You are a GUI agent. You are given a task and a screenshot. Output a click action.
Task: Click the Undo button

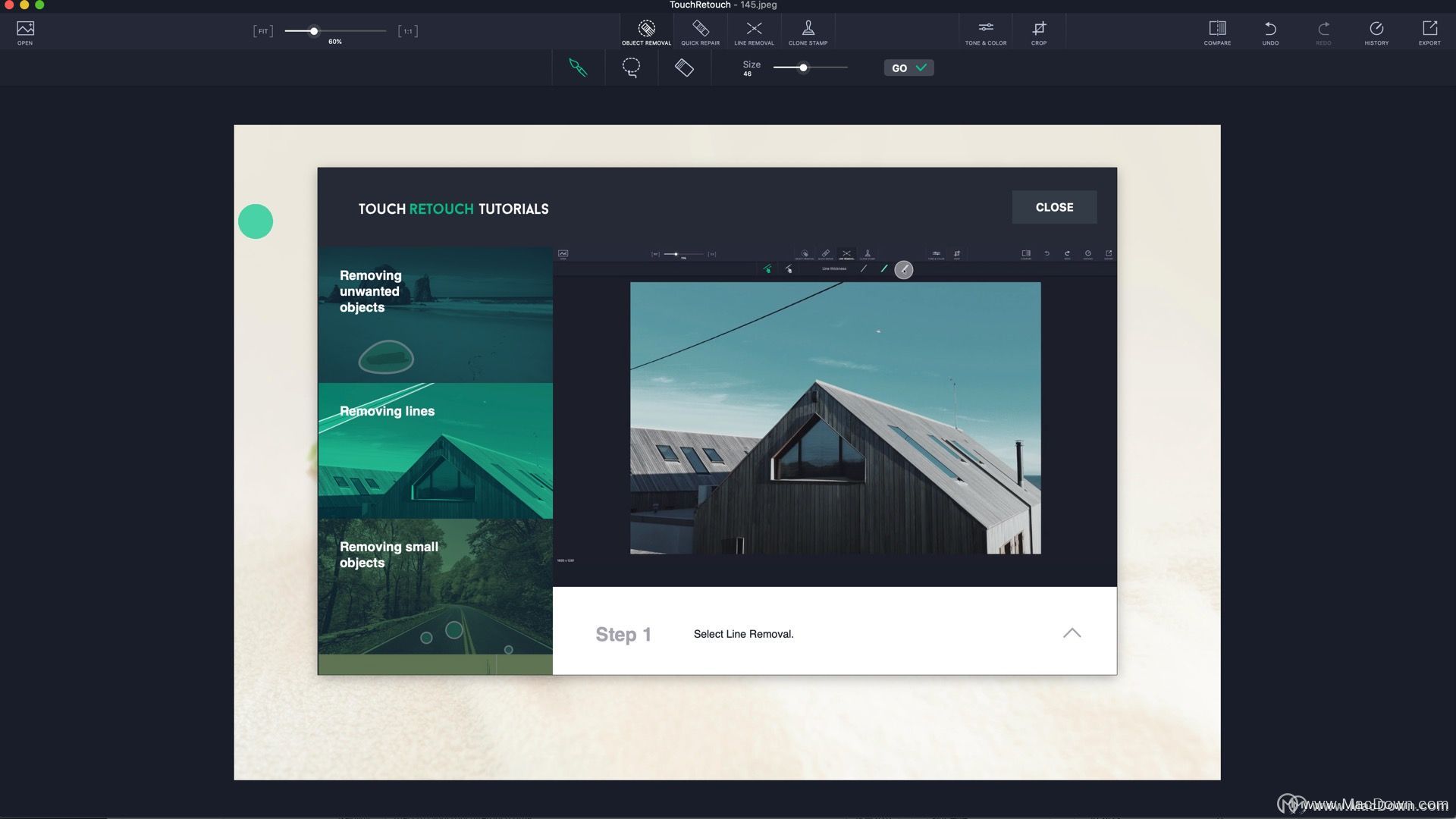(1270, 30)
